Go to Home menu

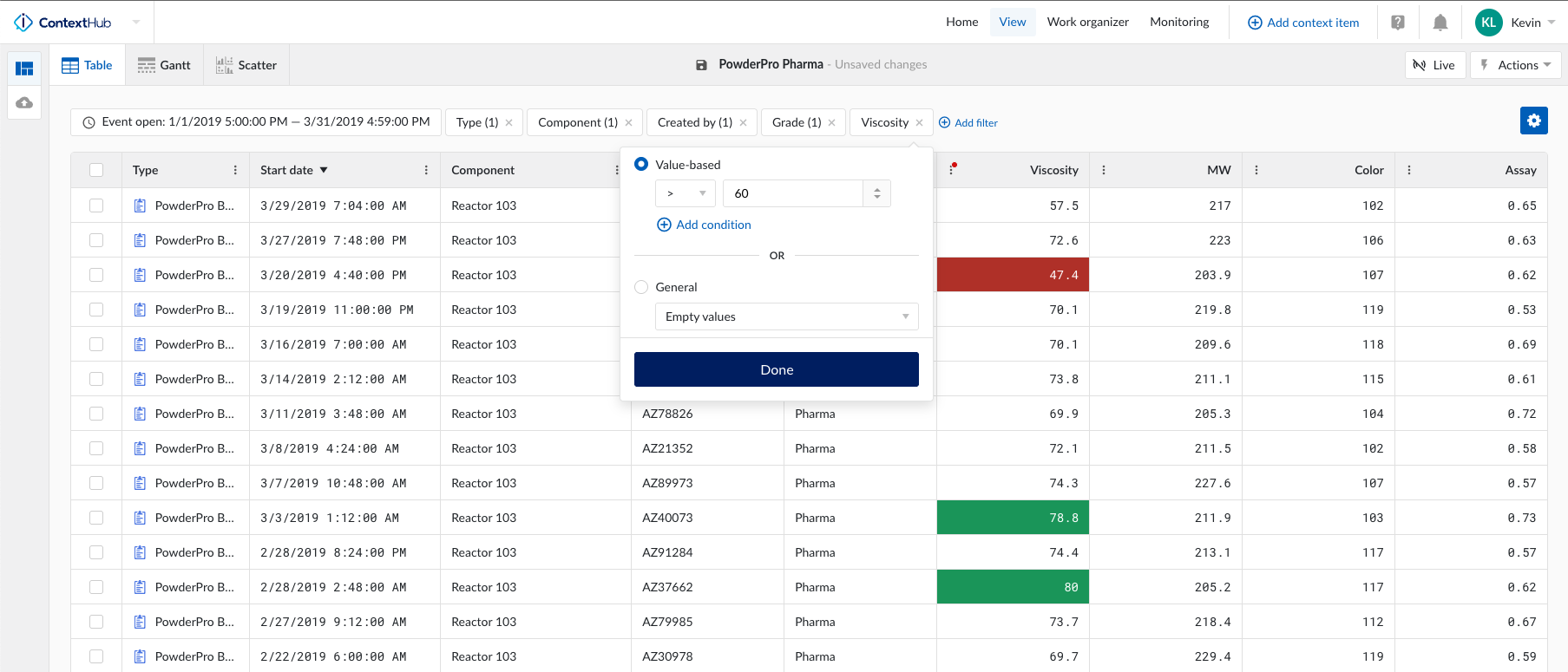pos(961,23)
